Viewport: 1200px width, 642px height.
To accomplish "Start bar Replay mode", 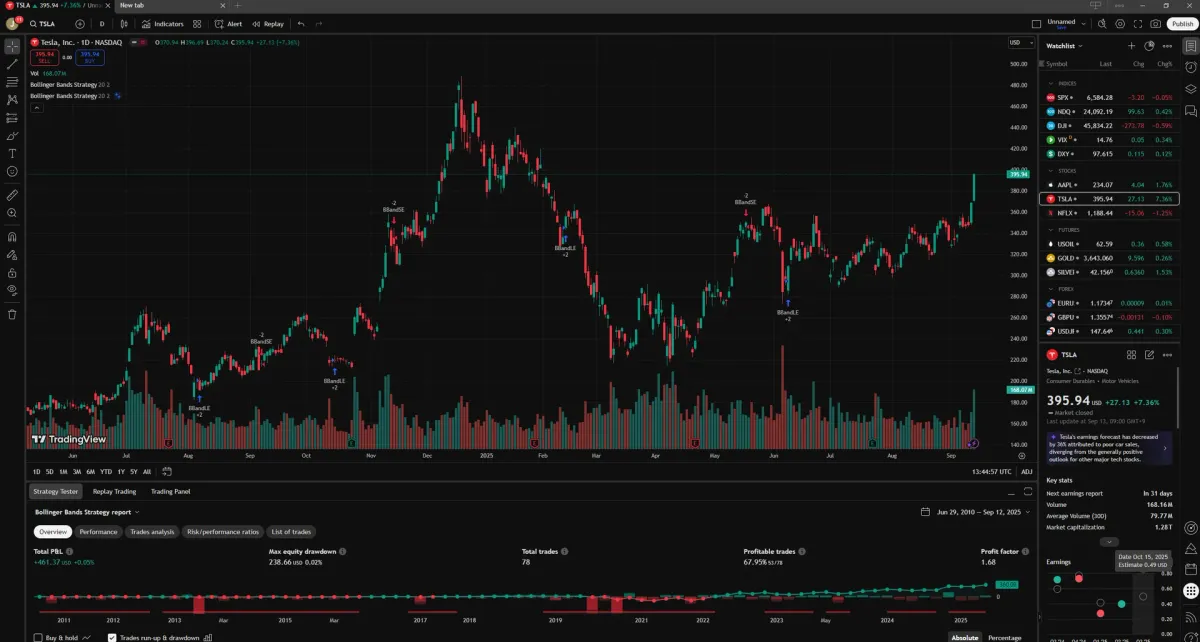I will (268, 23).
